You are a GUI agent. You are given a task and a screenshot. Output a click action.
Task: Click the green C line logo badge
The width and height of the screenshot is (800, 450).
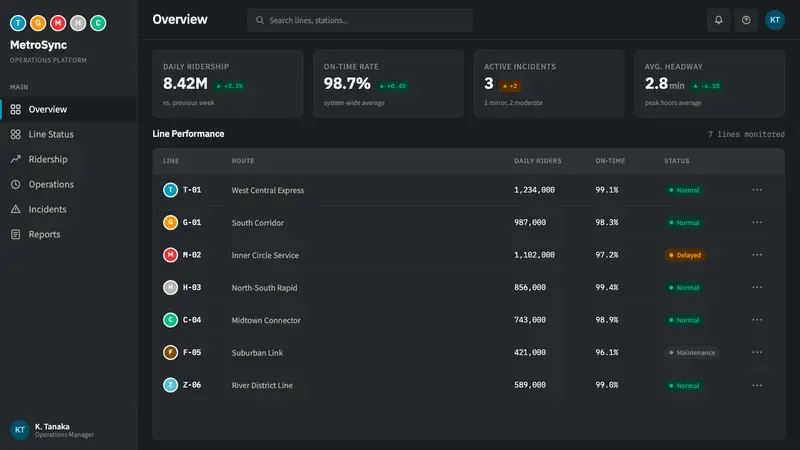98,23
